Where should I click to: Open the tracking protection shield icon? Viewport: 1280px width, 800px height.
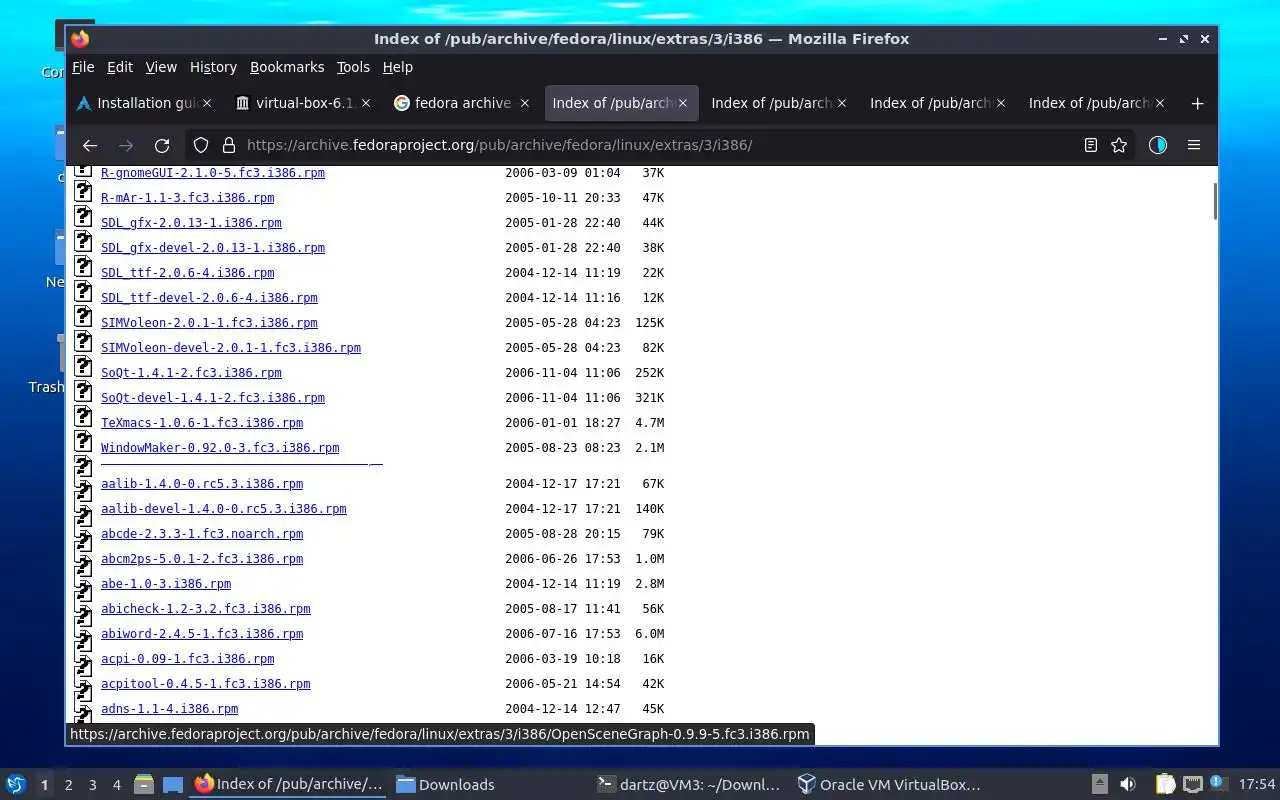coord(201,145)
